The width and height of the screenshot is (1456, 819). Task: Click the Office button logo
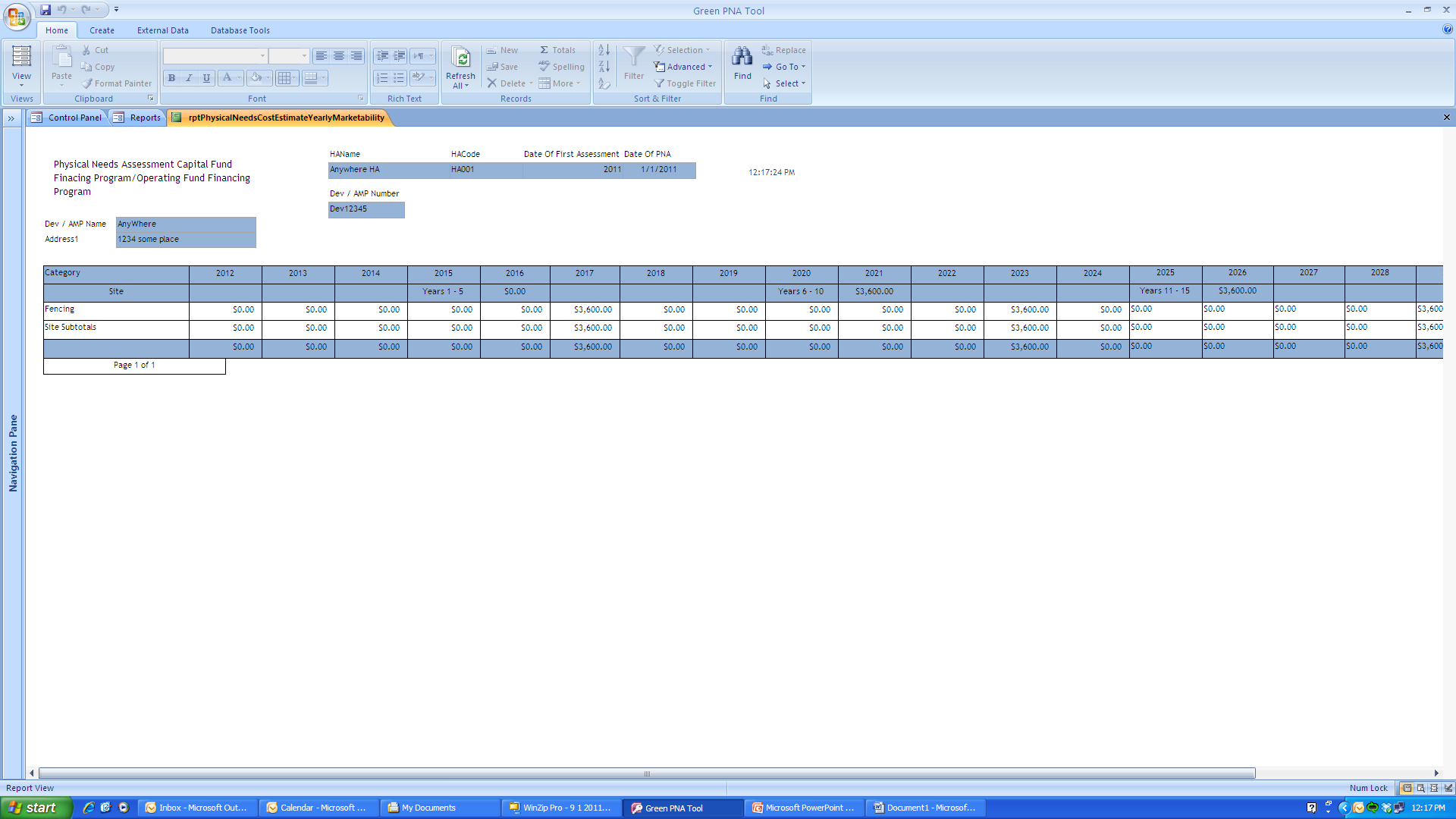click(x=16, y=16)
